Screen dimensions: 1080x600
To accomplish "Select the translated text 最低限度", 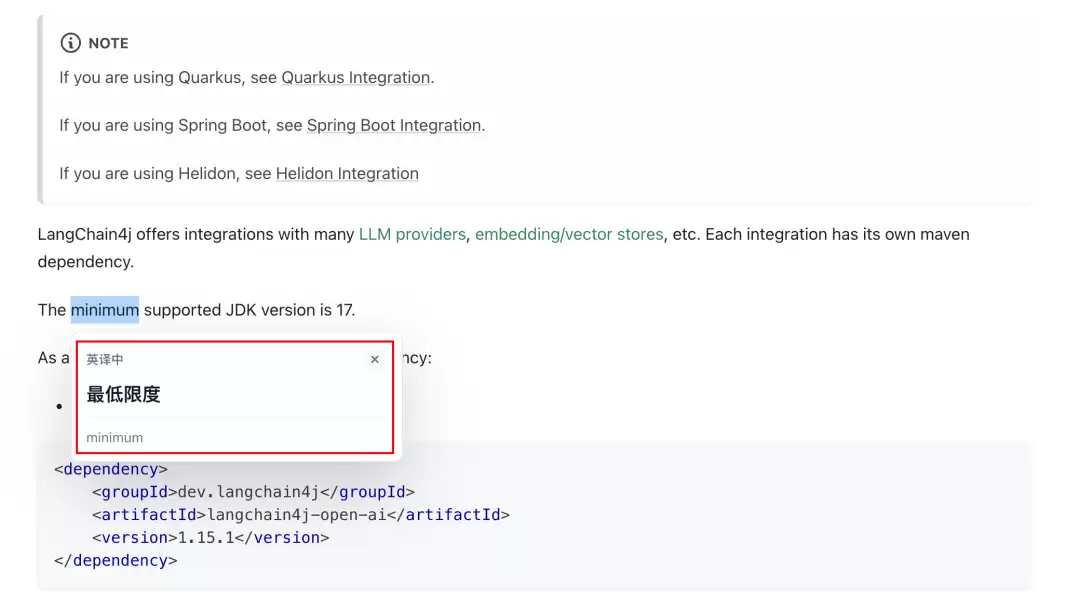I will [123, 394].
